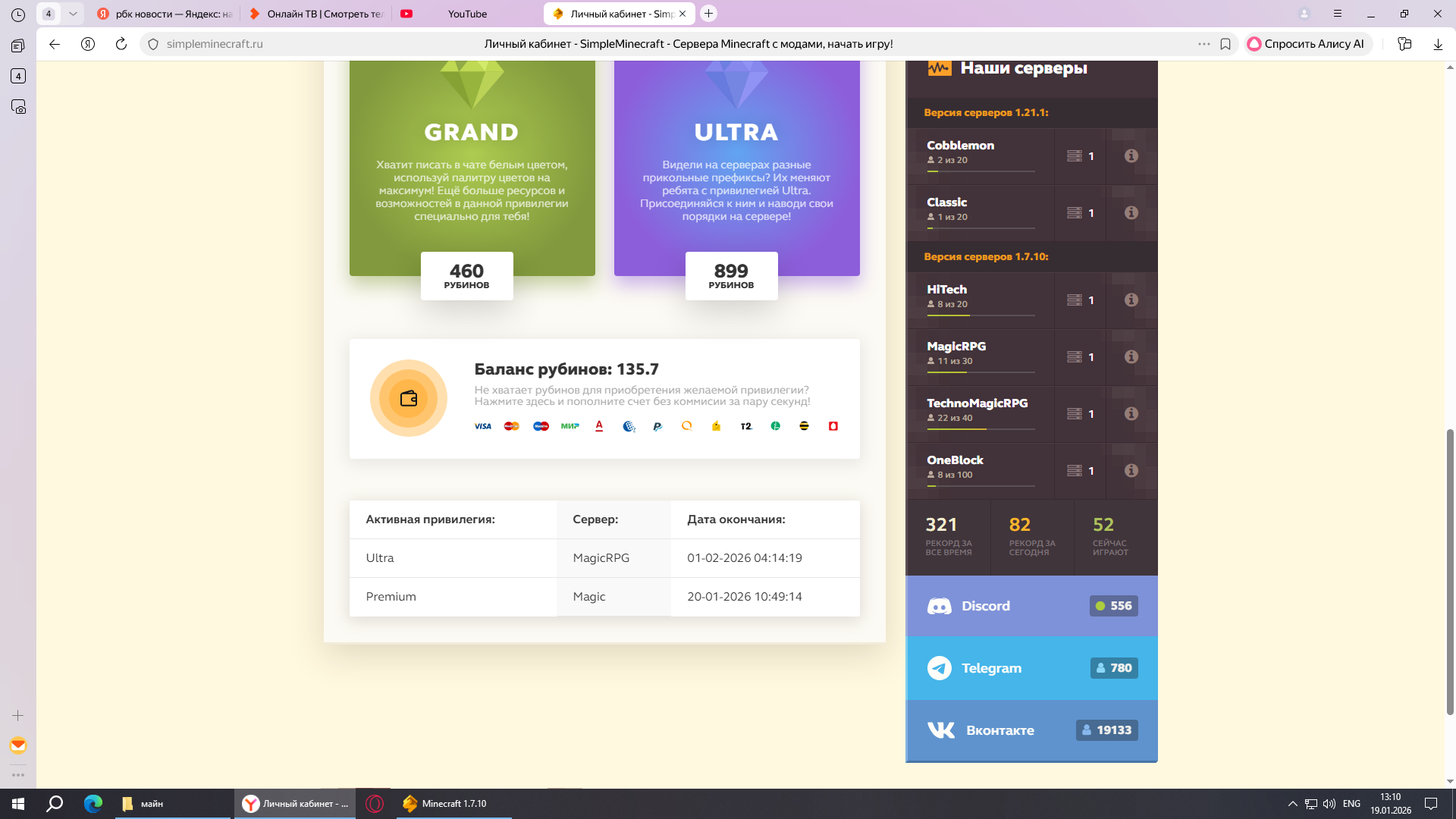The width and height of the screenshot is (1456, 819).
Task: Toggle ENG keyboard language indicator
Action: [1351, 804]
